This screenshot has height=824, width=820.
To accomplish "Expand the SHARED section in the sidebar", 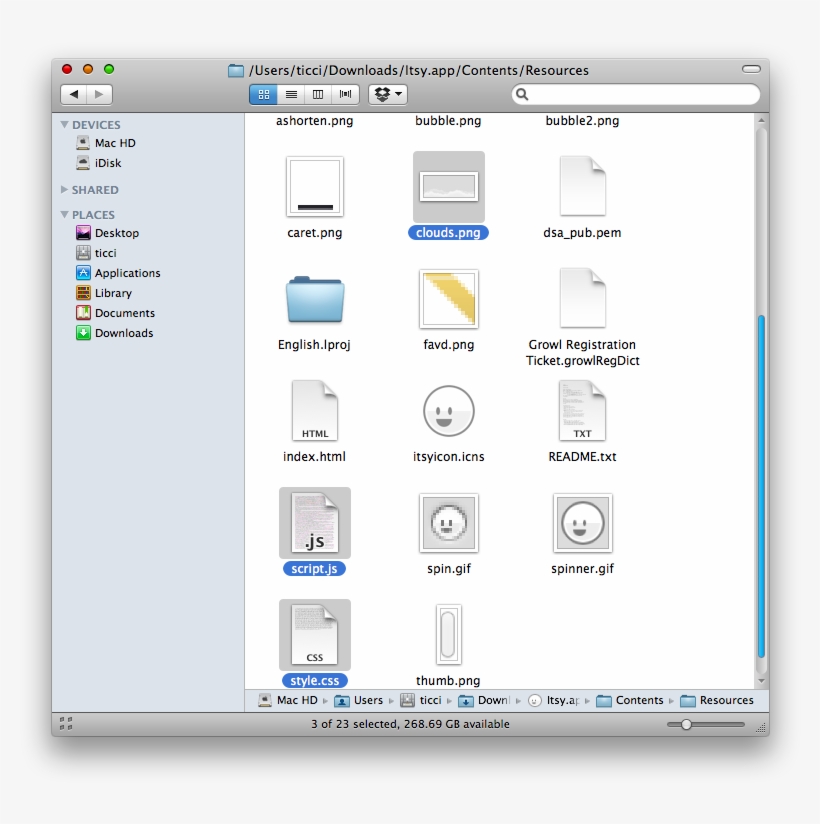I will 65,189.
